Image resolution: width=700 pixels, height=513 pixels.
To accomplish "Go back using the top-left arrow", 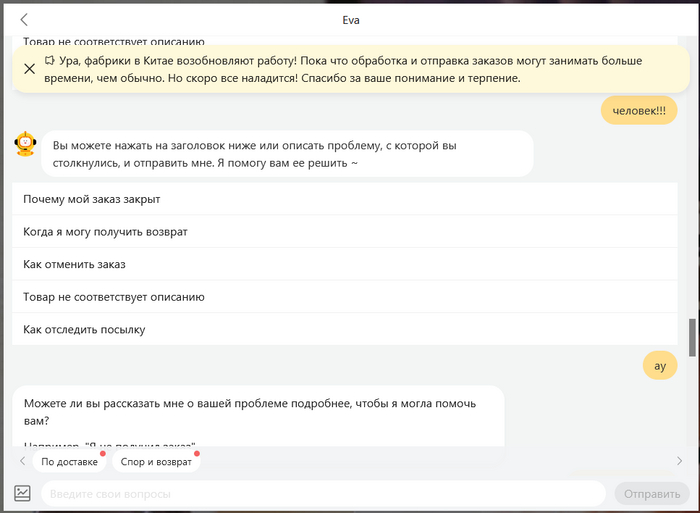I will click(24, 20).
